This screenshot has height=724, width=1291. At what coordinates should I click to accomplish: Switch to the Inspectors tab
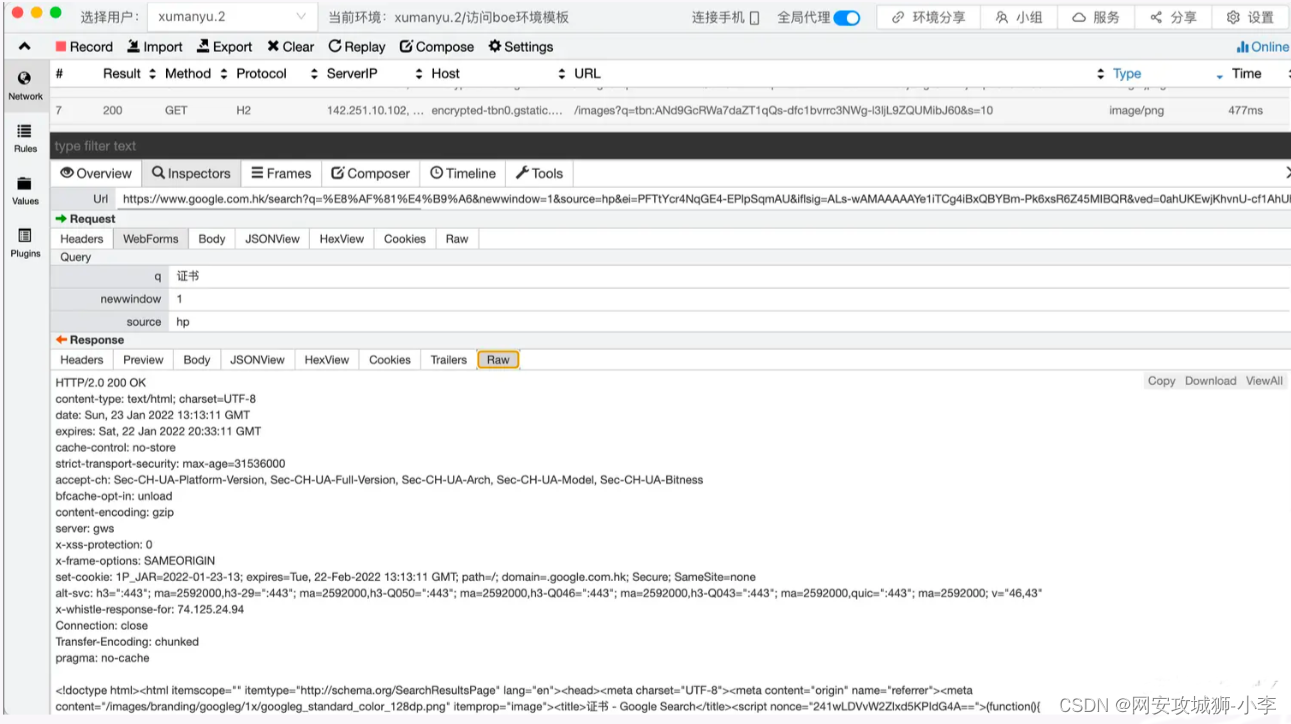tap(191, 173)
